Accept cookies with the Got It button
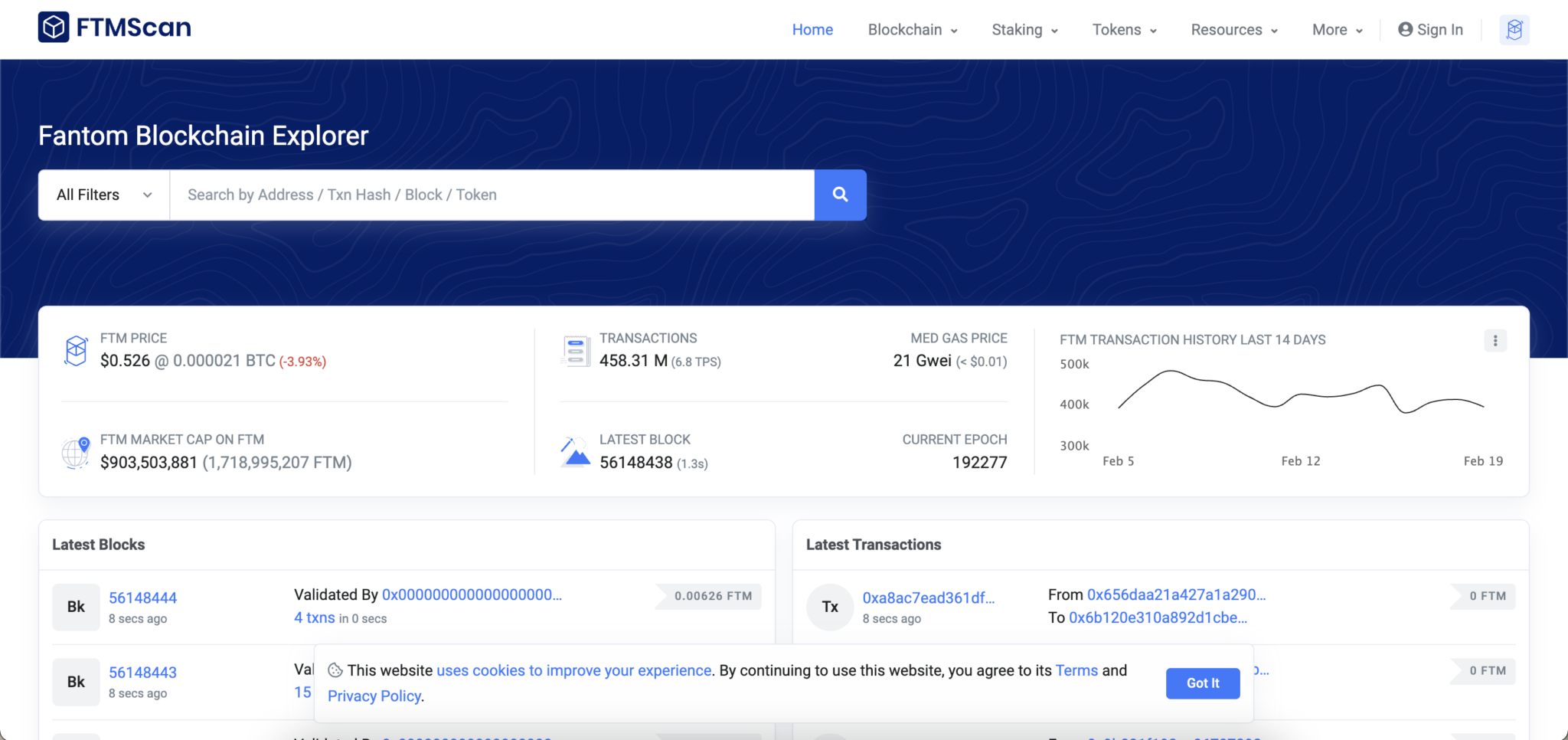This screenshot has height=740, width=1568. click(x=1201, y=683)
